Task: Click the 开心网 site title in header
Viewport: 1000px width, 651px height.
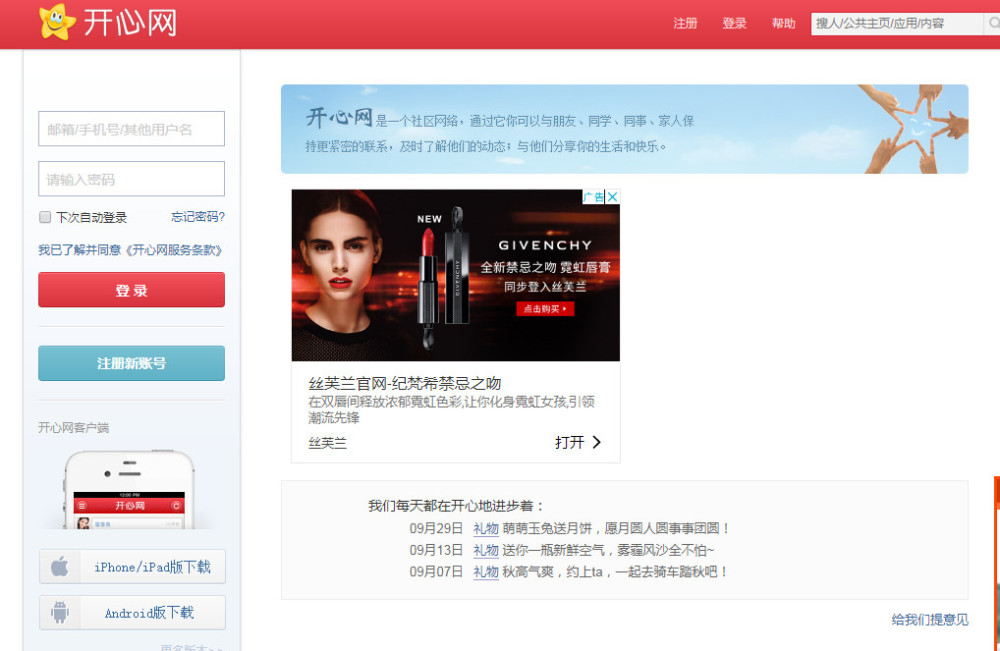Action: coord(130,23)
